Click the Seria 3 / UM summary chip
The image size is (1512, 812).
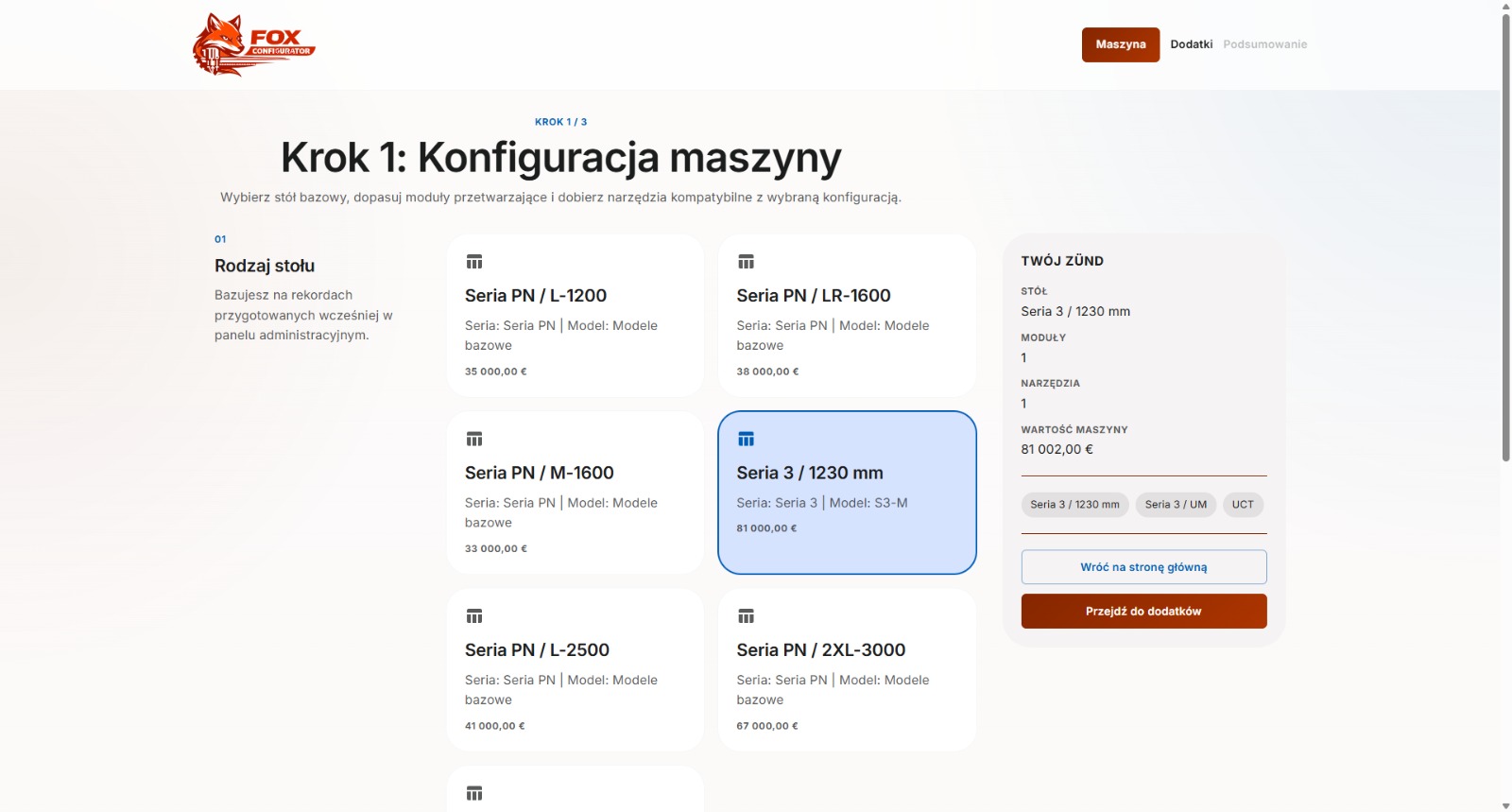click(x=1176, y=505)
